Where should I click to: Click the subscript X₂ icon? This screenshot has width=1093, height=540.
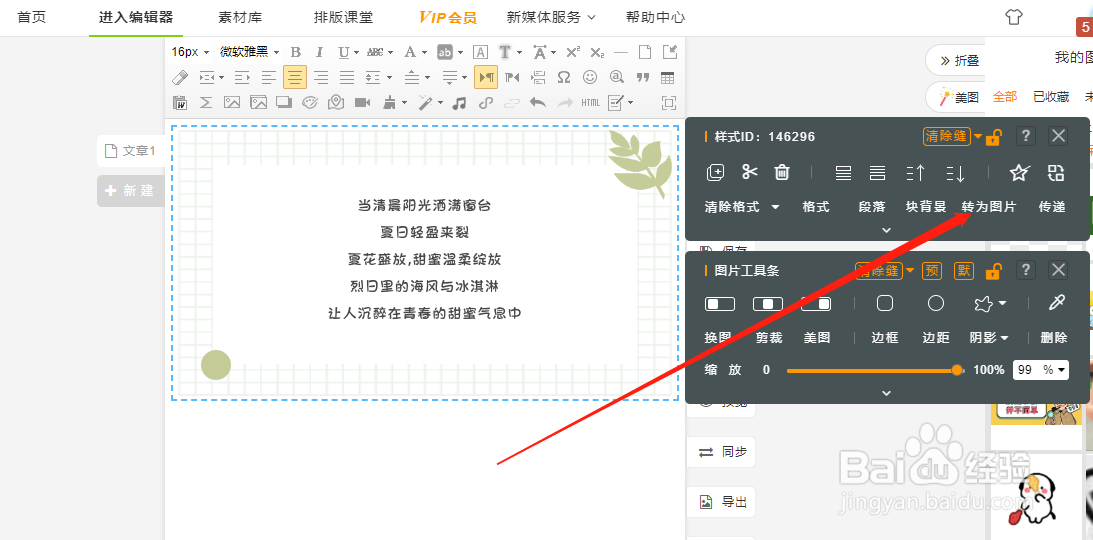[597, 52]
